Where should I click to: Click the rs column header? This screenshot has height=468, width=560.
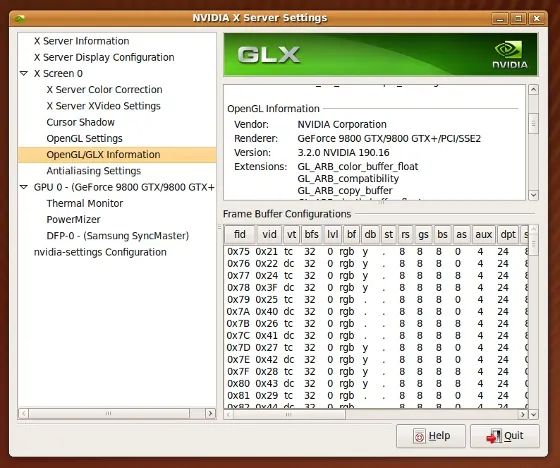click(405, 235)
